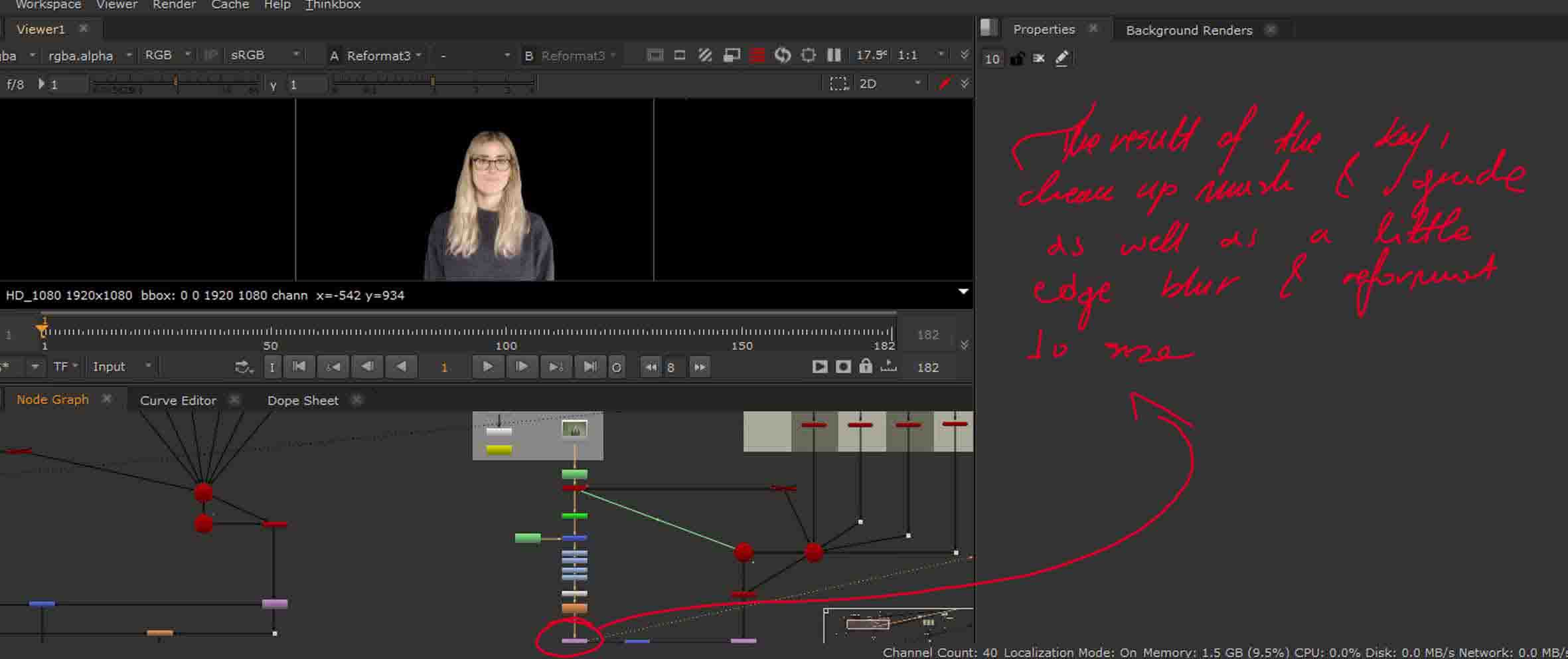Collapse the viewer top toolbar chevrons

[x=965, y=54]
